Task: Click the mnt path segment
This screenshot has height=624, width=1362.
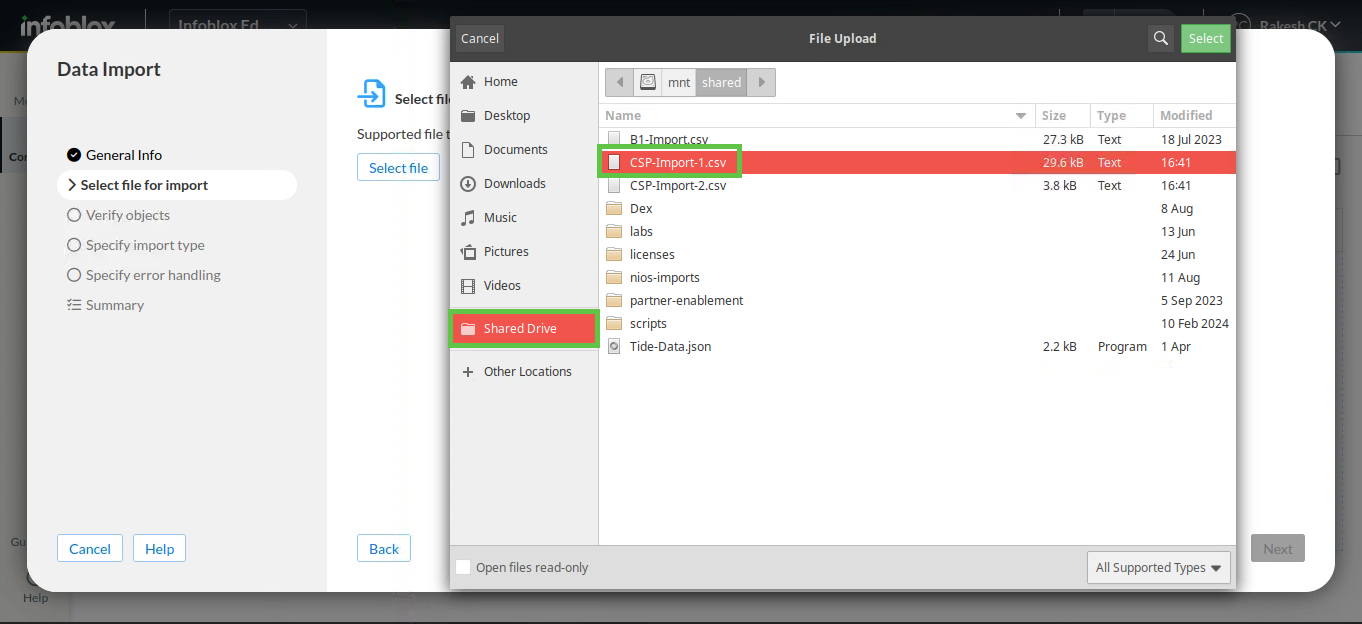Action: point(679,82)
